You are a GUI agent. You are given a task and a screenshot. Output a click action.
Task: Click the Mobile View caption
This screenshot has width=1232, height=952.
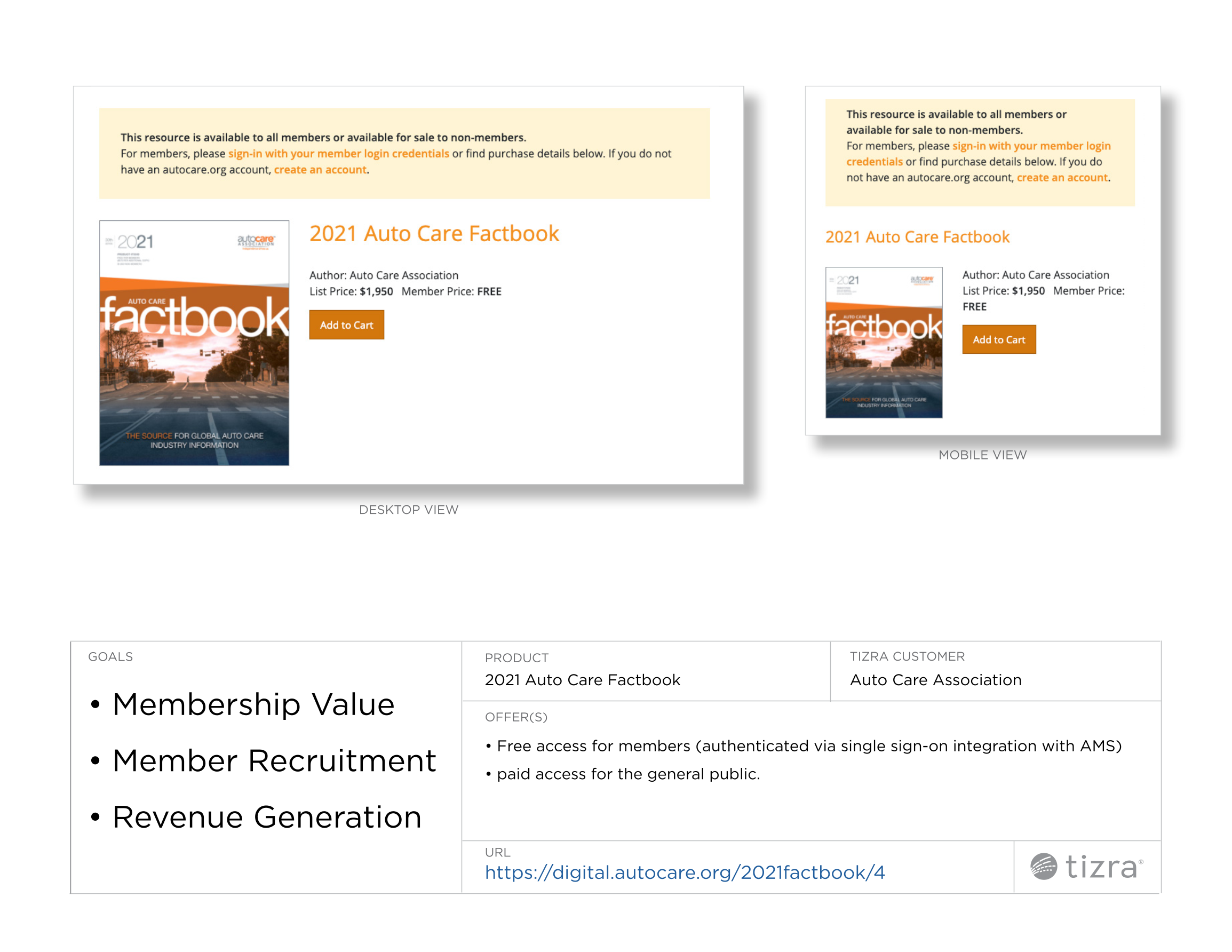click(982, 455)
